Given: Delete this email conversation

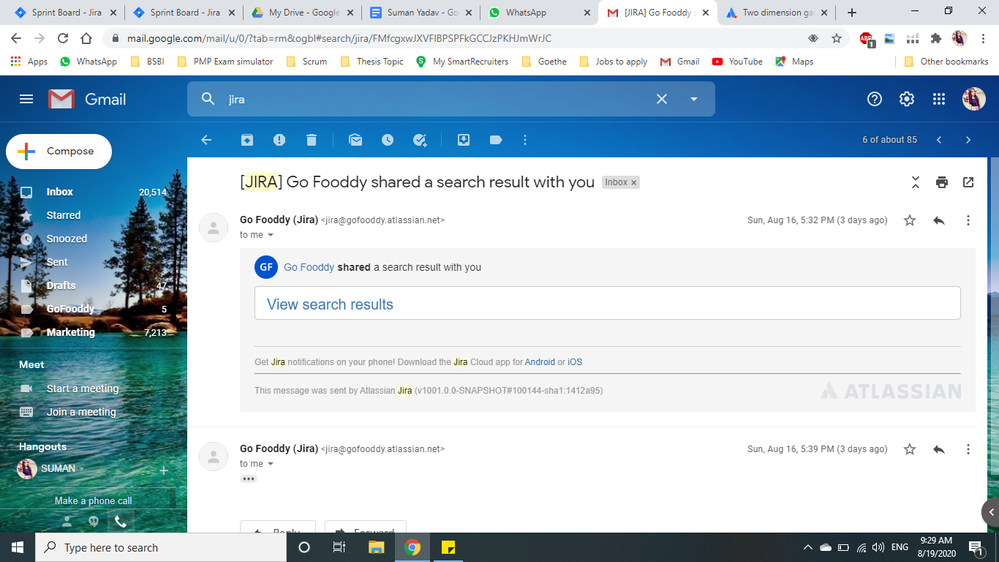Looking at the screenshot, I should [x=312, y=140].
